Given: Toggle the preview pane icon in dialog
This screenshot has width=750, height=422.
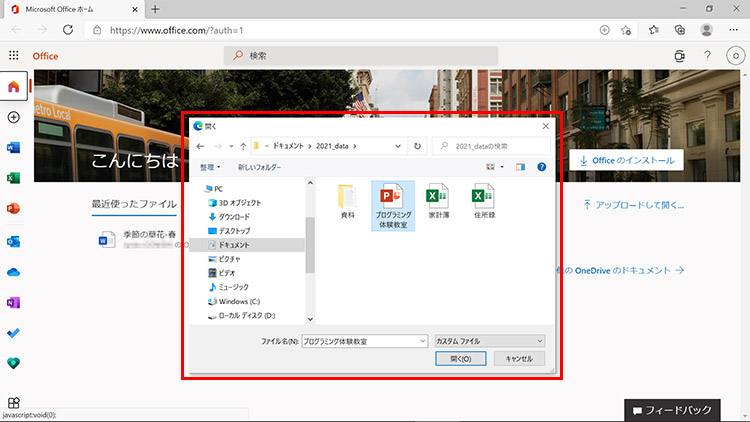Looking at the screenshot, I should pos(521,167).
